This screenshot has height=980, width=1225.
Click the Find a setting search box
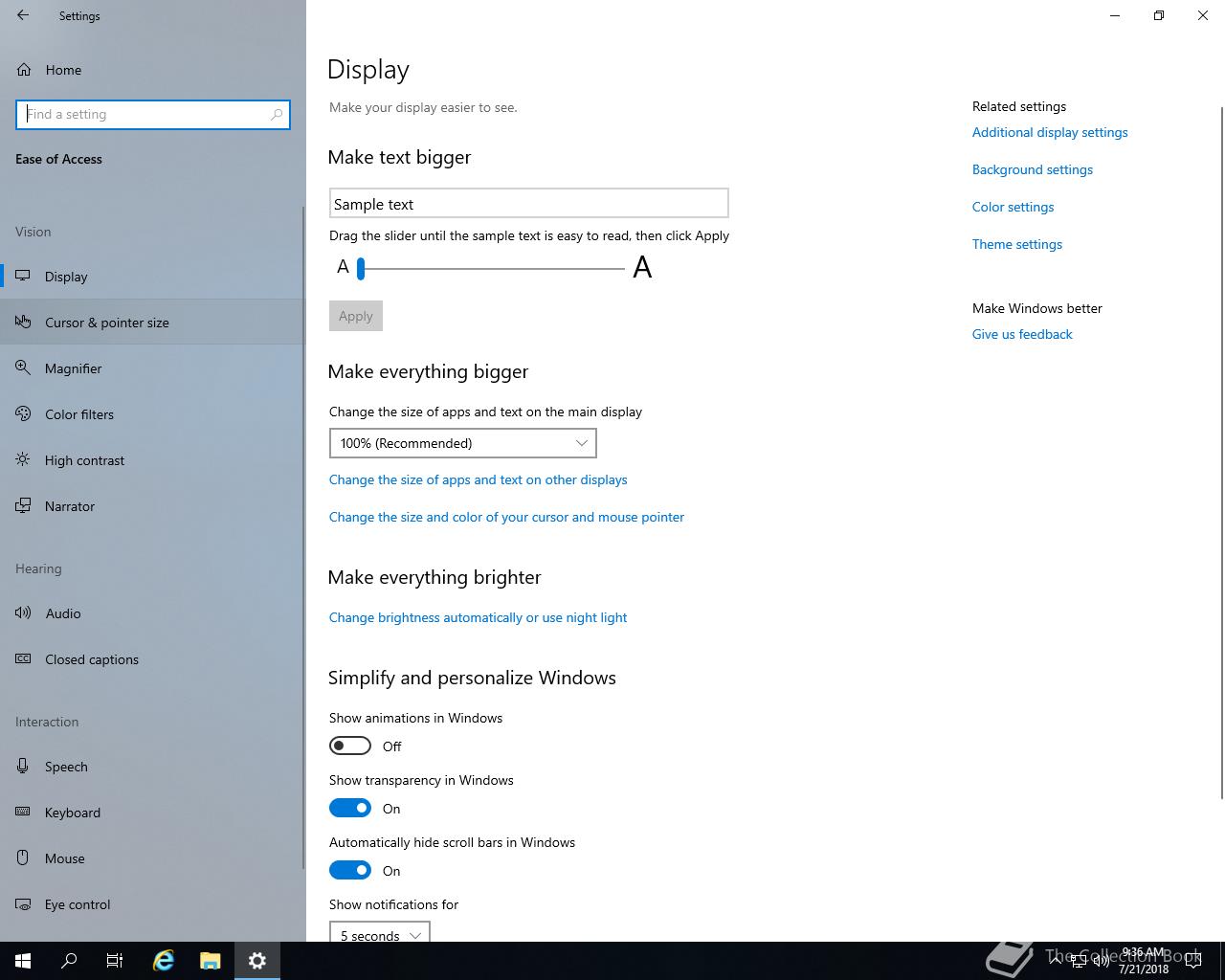pos(153,114)
